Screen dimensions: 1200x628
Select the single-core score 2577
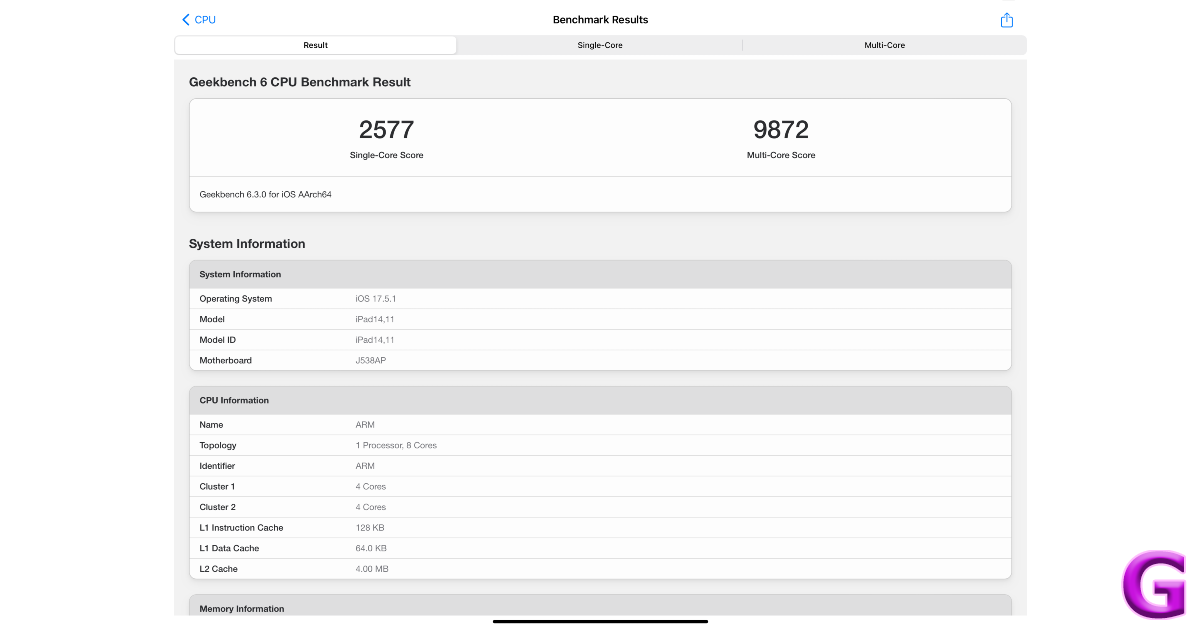[386, 129]
